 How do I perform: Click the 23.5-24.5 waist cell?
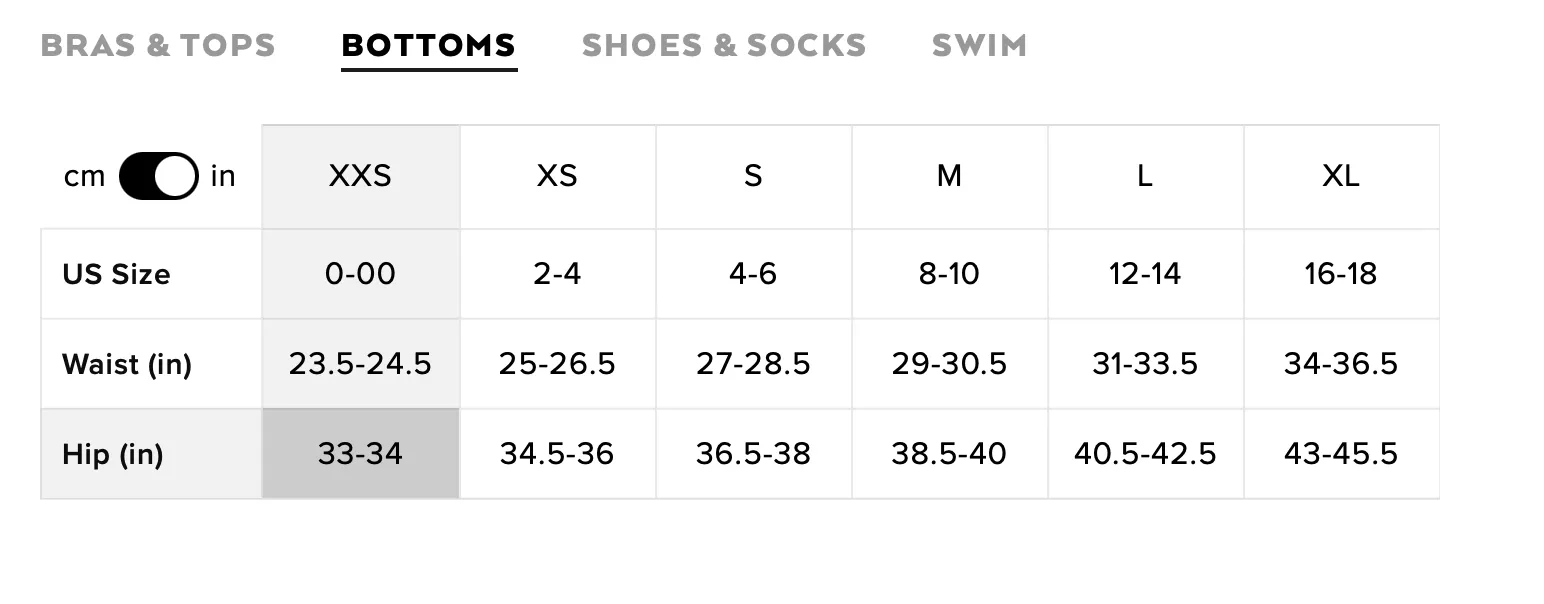click(360, 364)
